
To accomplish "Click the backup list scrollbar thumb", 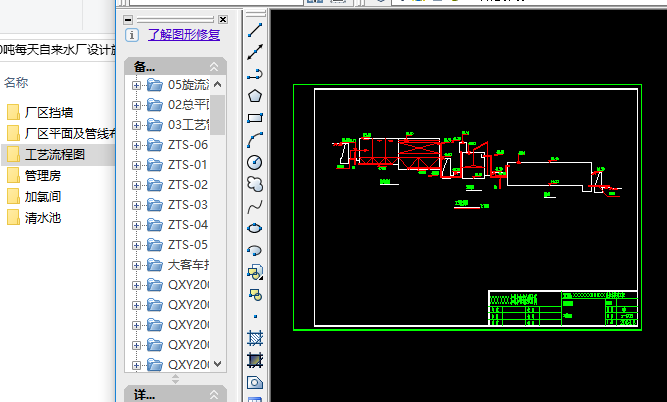I will (x=217, y=114).
